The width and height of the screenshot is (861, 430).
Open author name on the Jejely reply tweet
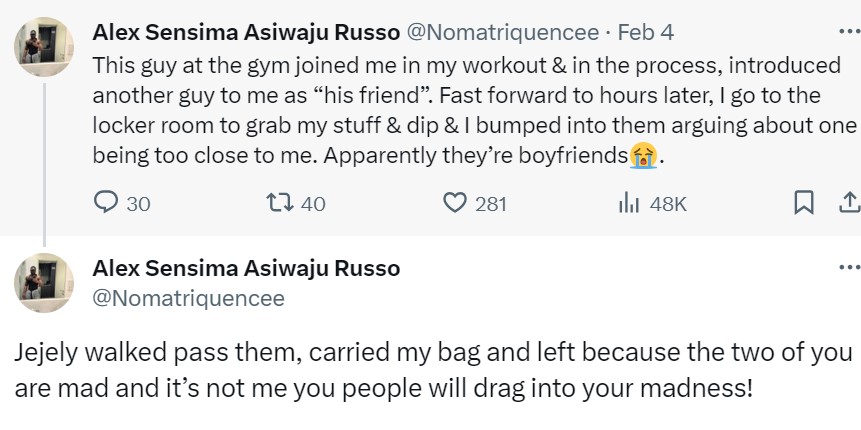pyautogui.click(x=245, y=268)
